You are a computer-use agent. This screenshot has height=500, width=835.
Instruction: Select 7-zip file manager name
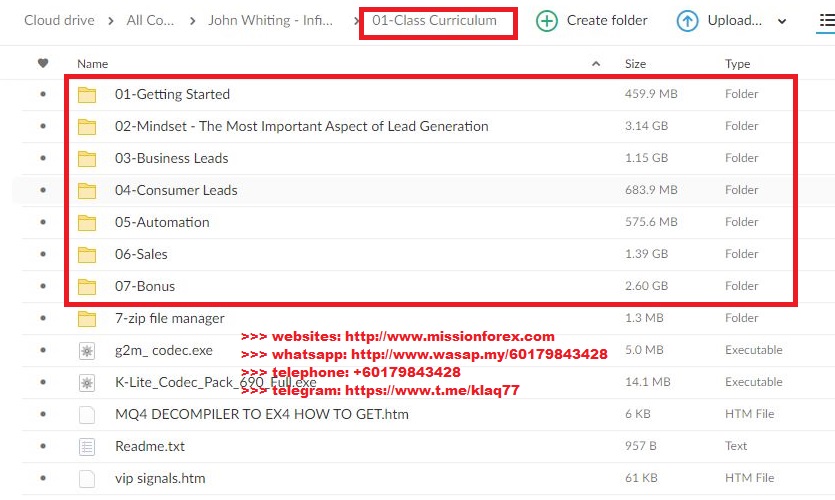170,318
